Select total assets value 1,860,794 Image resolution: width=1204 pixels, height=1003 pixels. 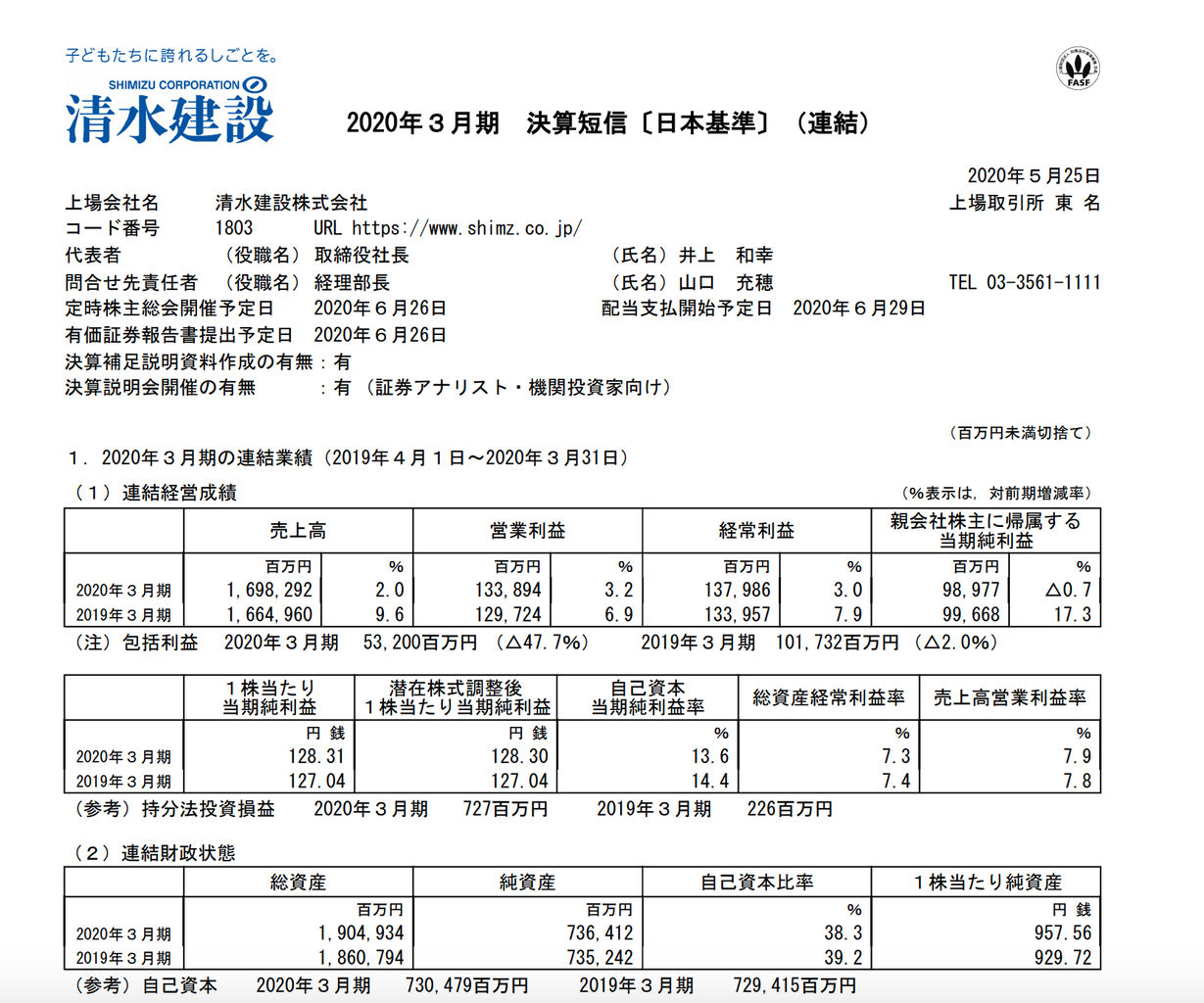(x=361, y=958)
